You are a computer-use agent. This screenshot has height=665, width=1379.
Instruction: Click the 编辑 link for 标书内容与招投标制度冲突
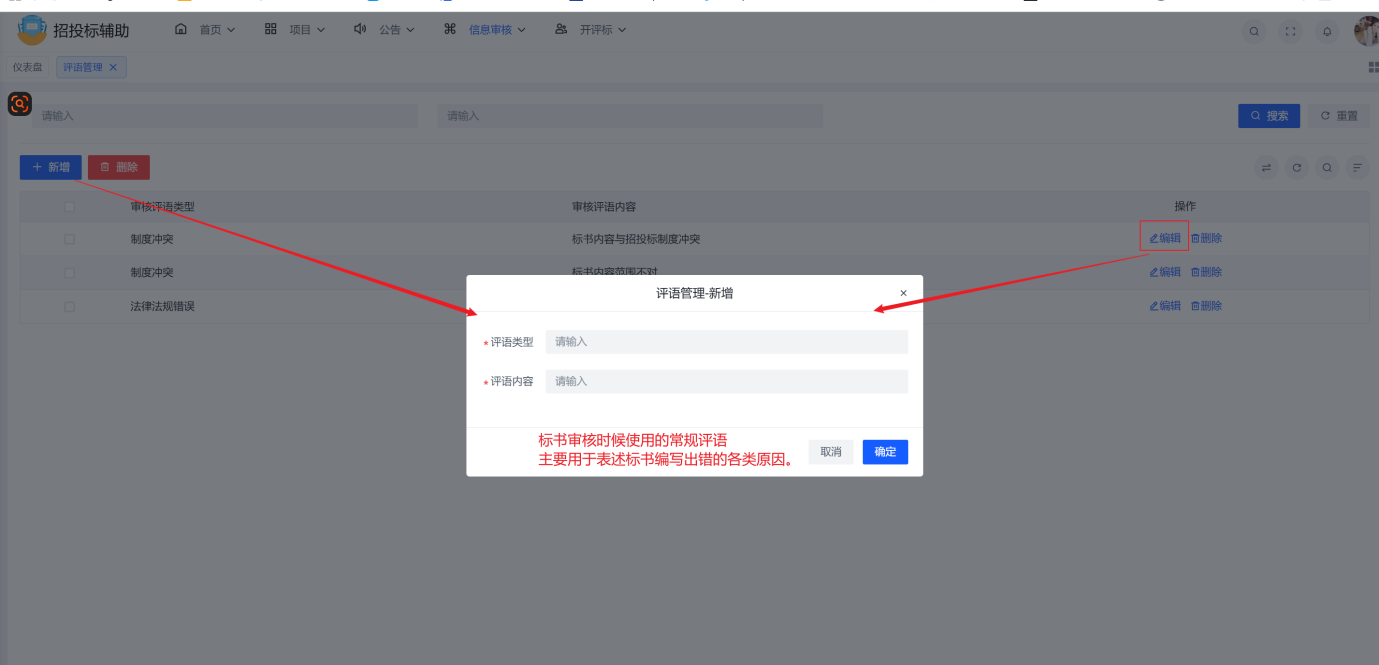point(1164,237)
